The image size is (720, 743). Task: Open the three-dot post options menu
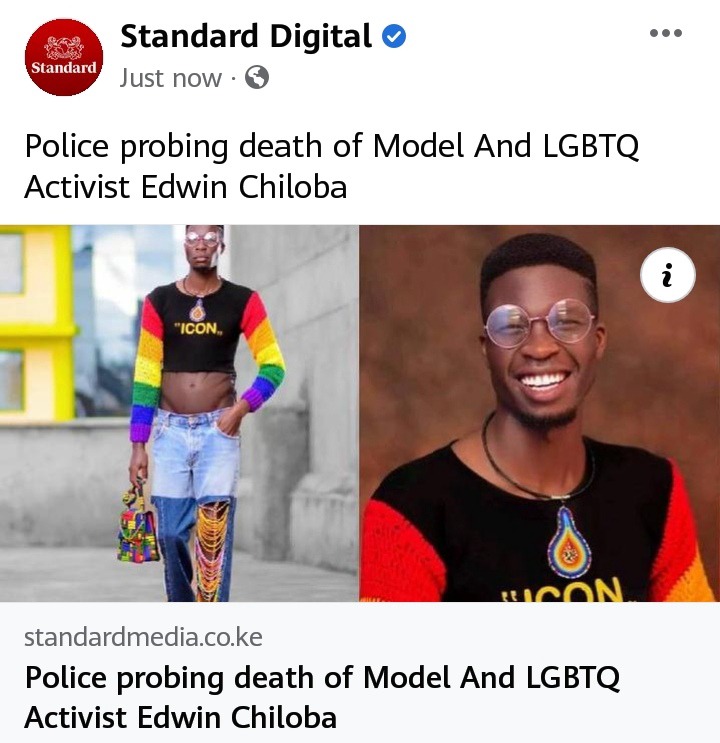(665, 33)
